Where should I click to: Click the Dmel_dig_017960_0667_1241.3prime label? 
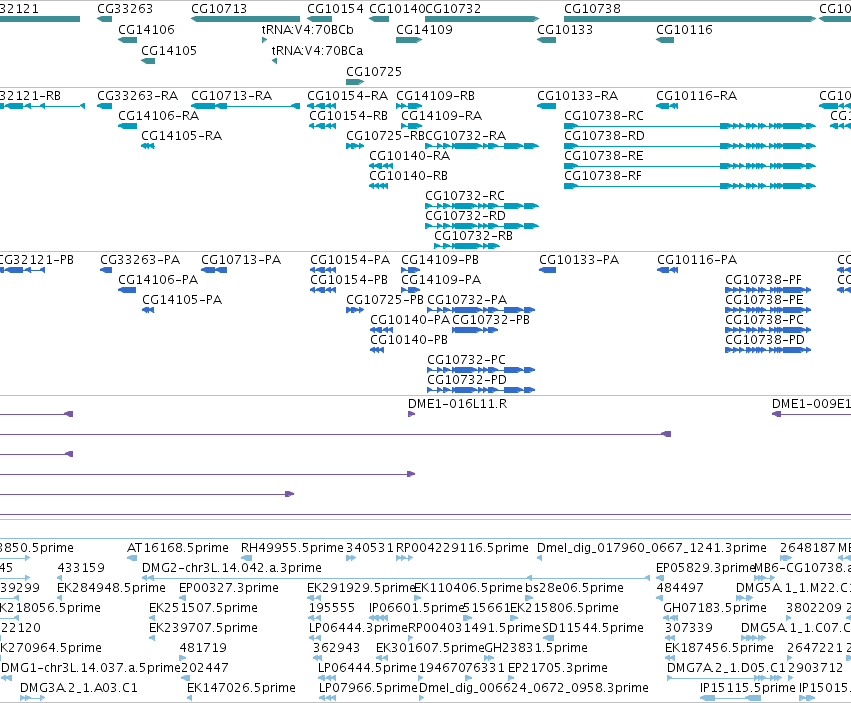pos(652,548)
